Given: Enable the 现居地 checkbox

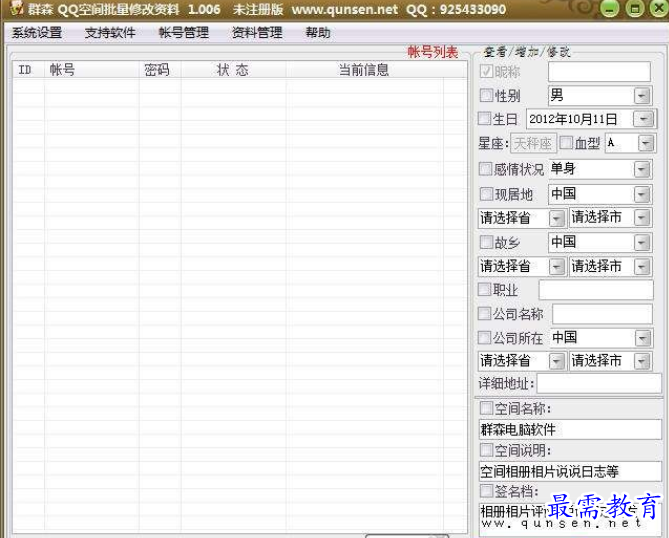Looking at the screenshot, I should [x=486, y=194].
